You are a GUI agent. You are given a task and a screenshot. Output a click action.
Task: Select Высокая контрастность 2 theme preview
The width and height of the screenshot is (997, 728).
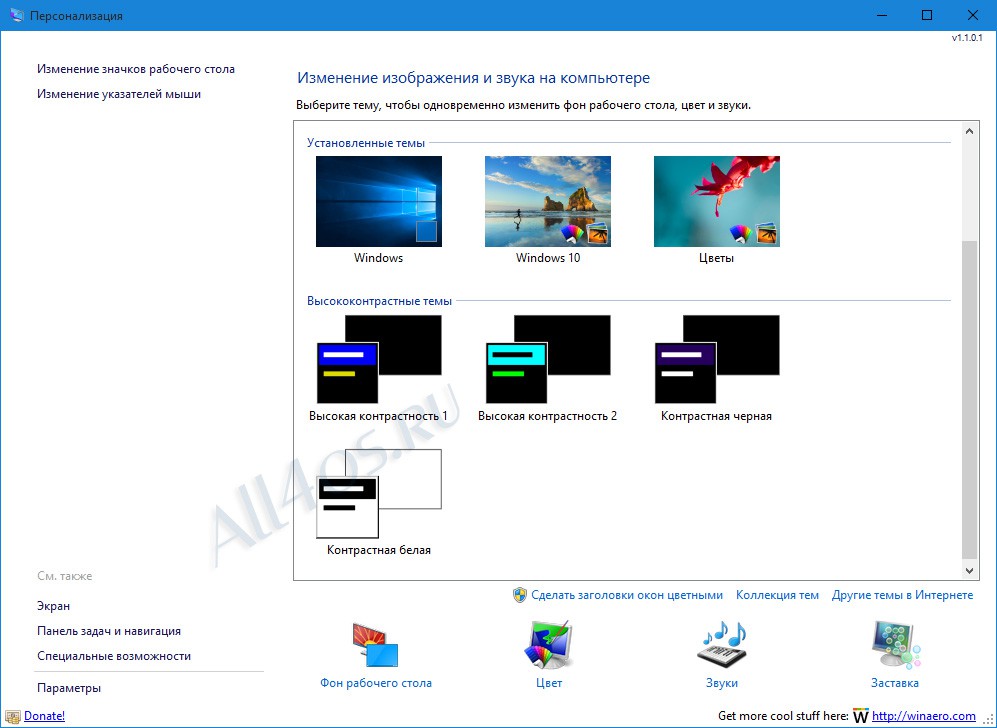tap(547, 359)
